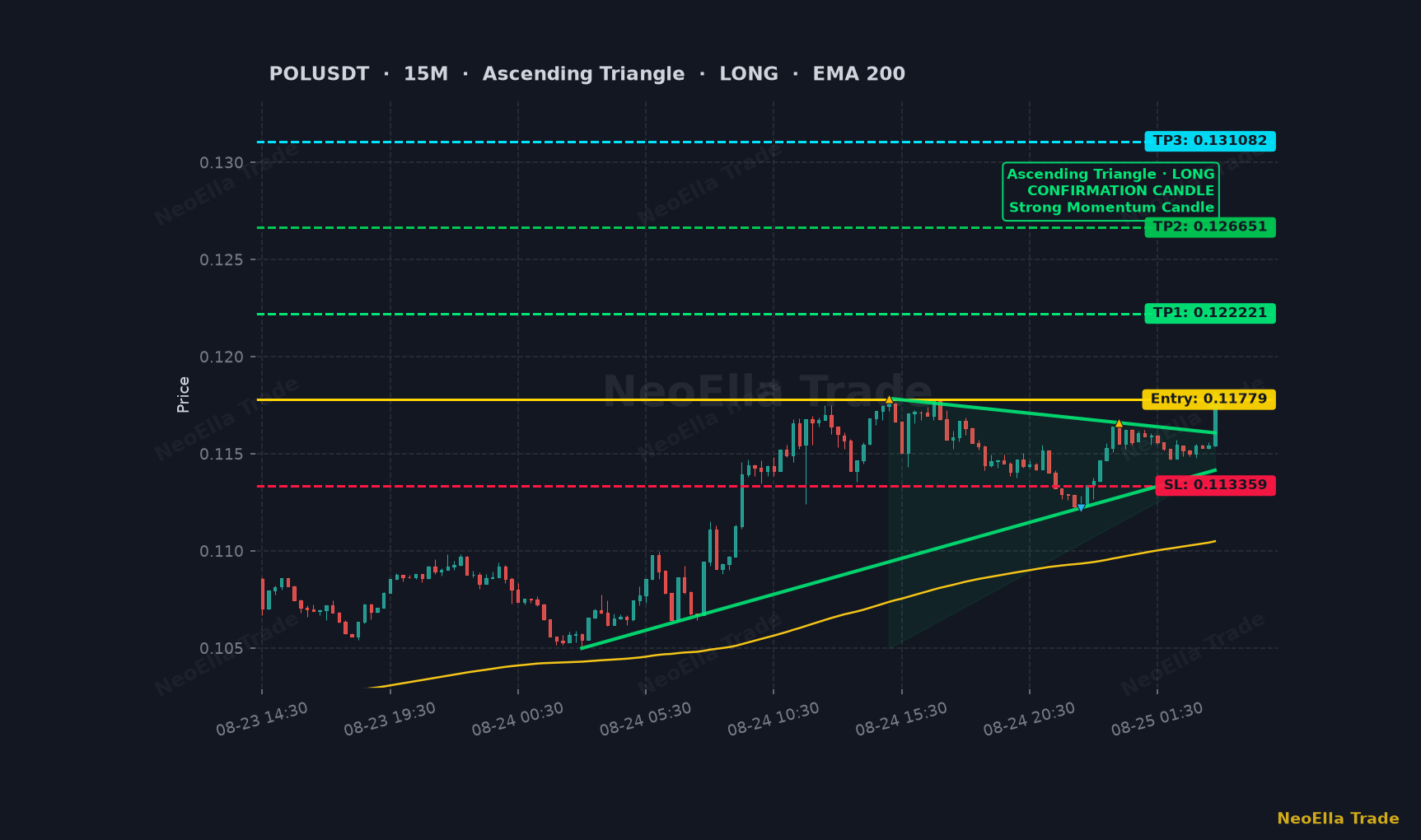1421x840 pixels.
Task: Click the 08-23 19:30 time label
Action: tap(390, 719)
